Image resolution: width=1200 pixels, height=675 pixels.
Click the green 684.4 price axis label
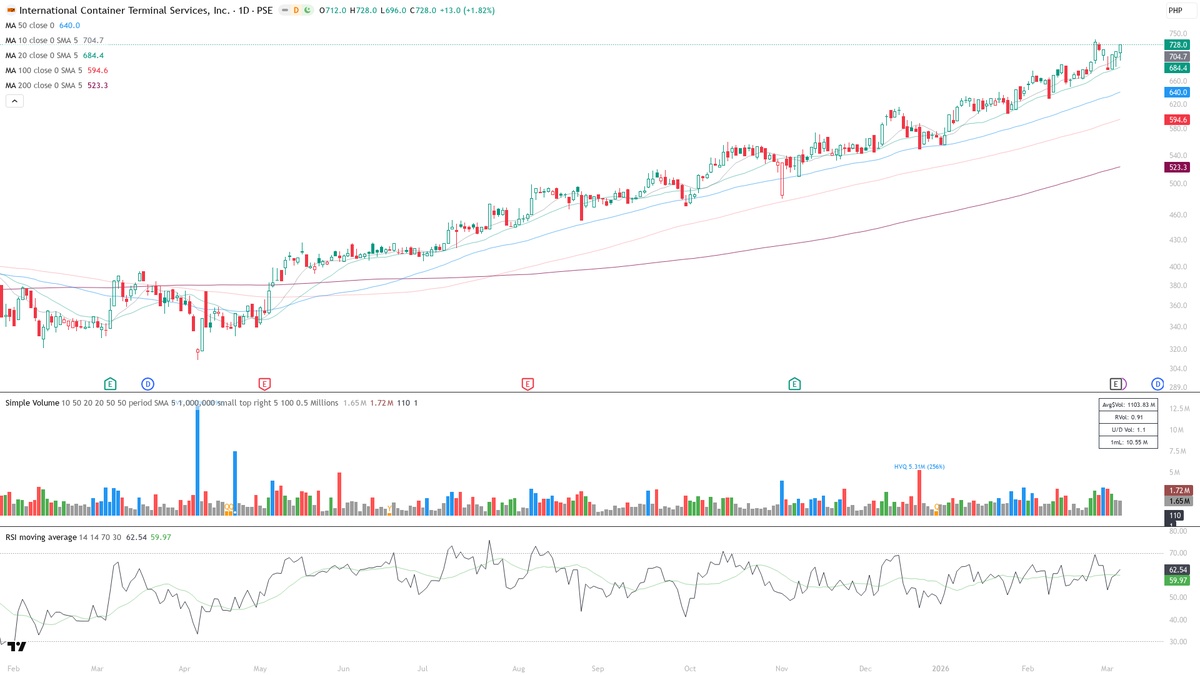(x=1177, y=68)
